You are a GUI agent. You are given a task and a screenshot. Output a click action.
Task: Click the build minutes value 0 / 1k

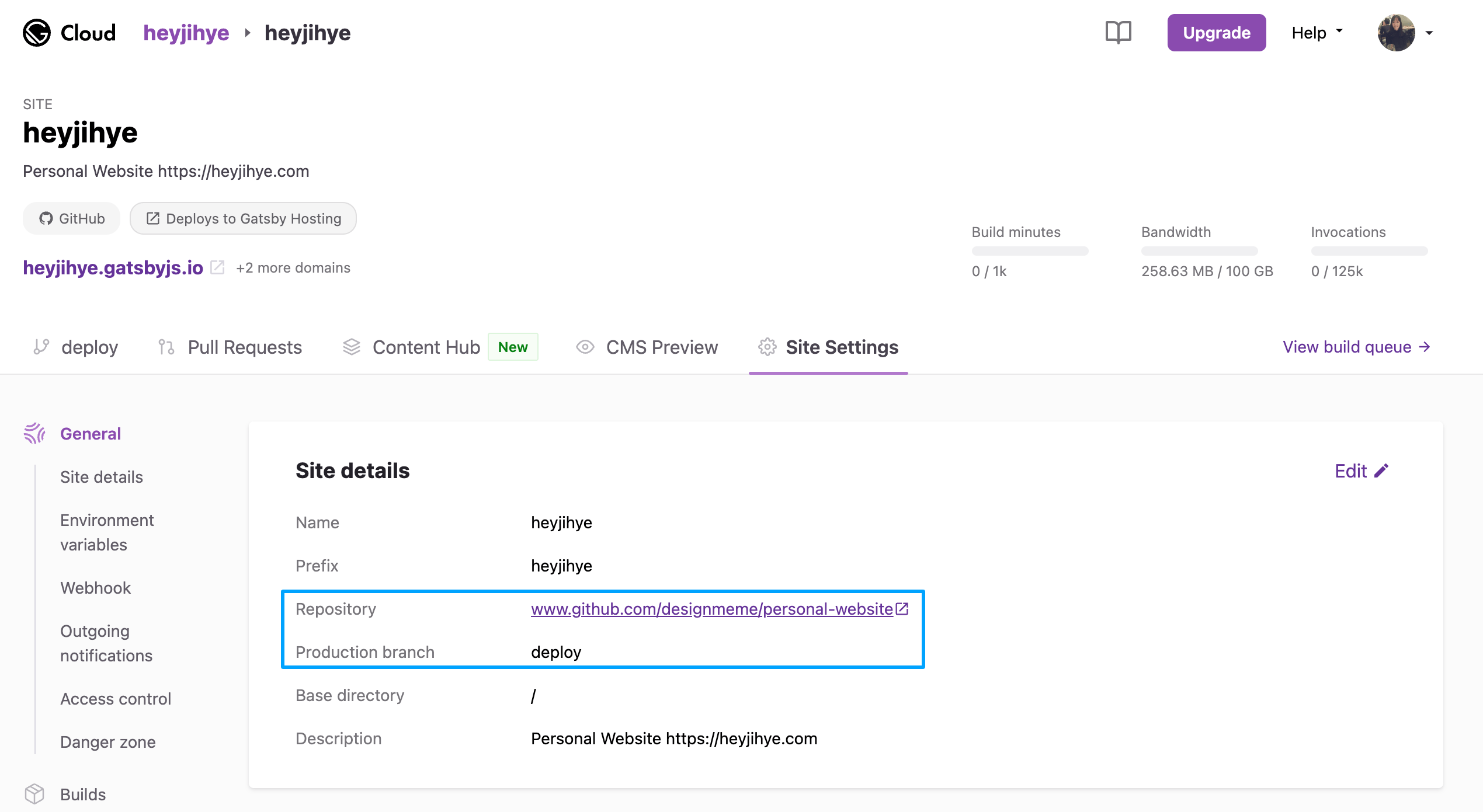989,271
